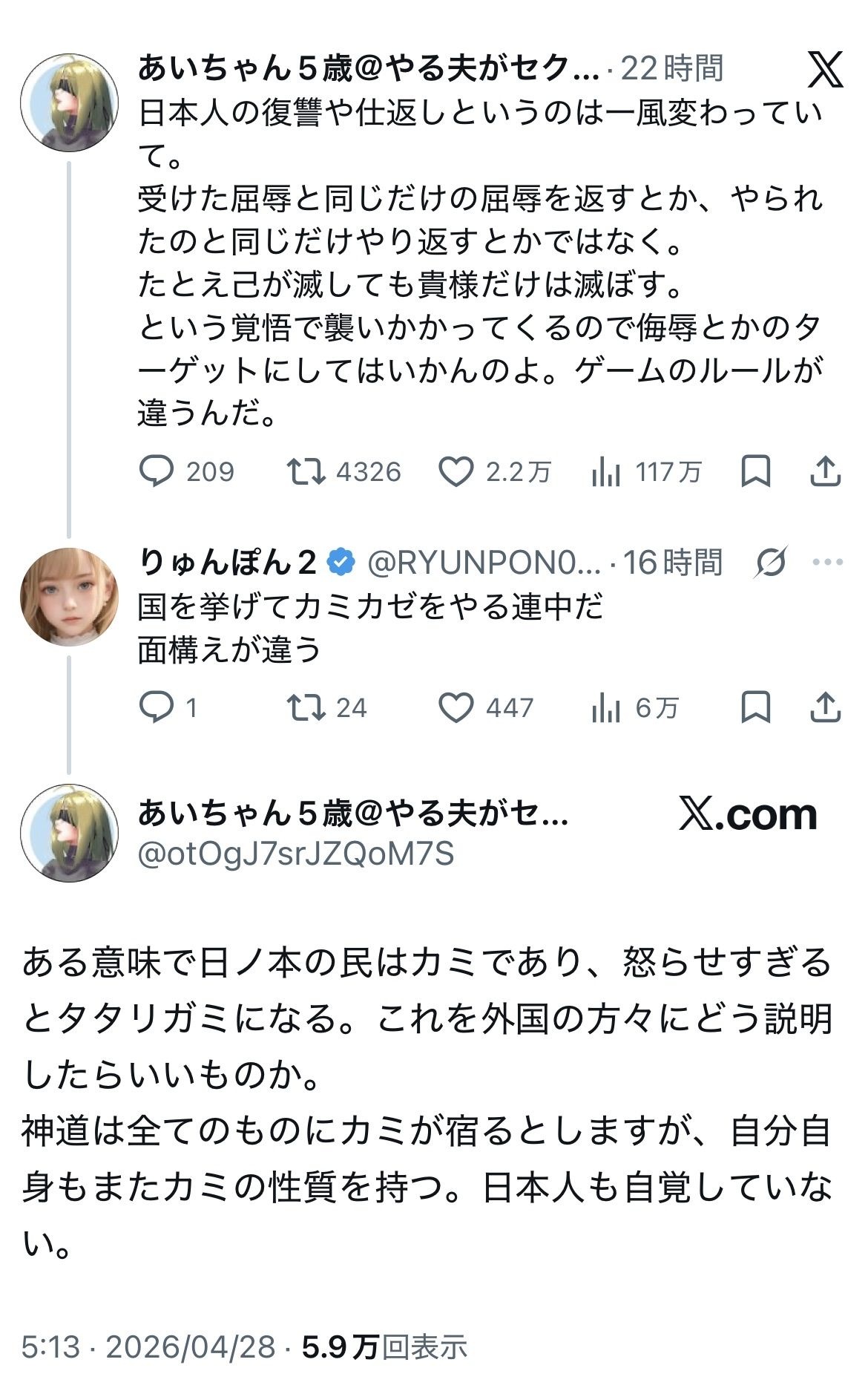View analytics of reply with 6万 views
The width and height of the screenshot is (868, 1391).
click(x=606, y=707)
